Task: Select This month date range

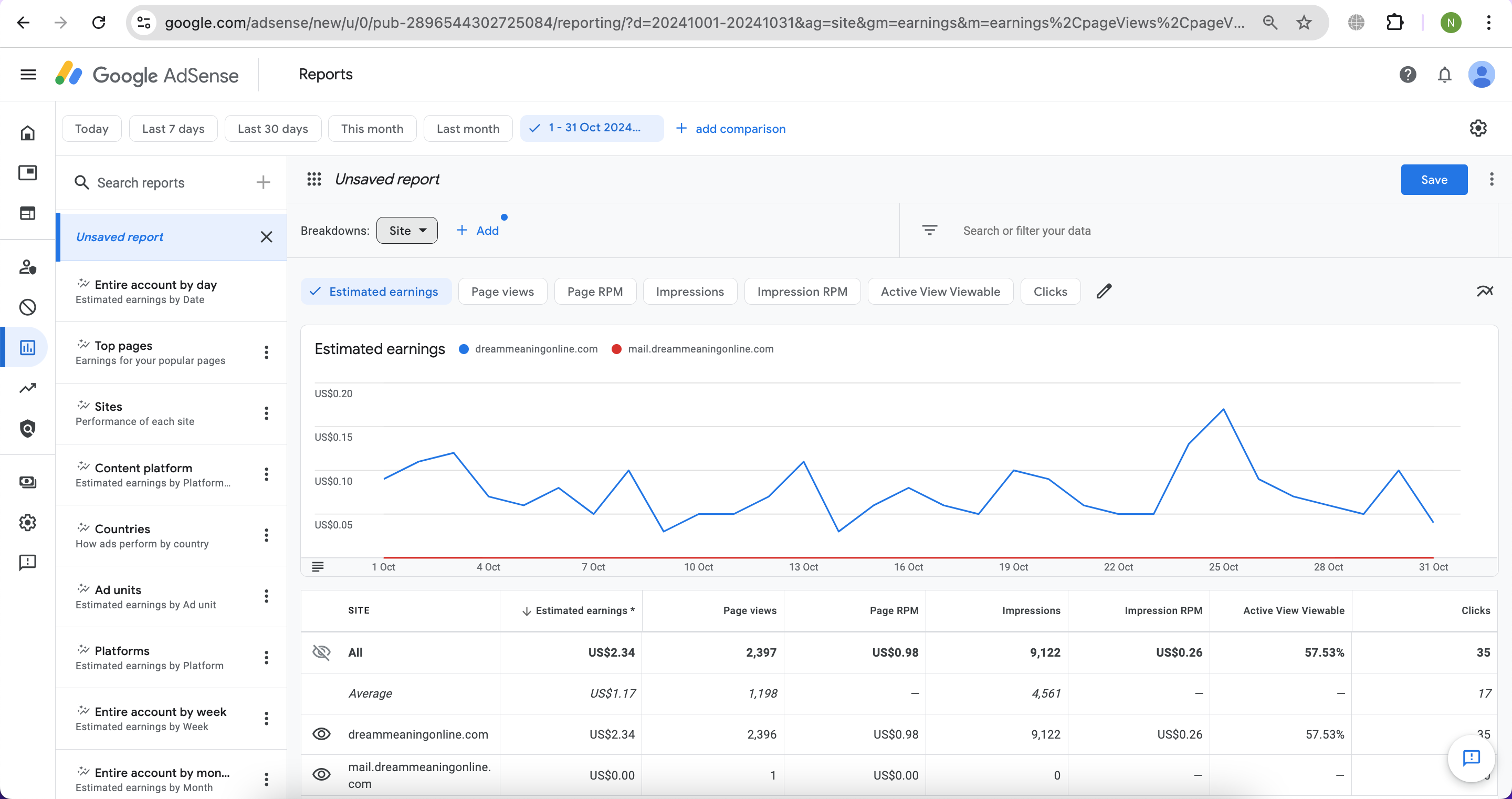Action: pos(372,128)
